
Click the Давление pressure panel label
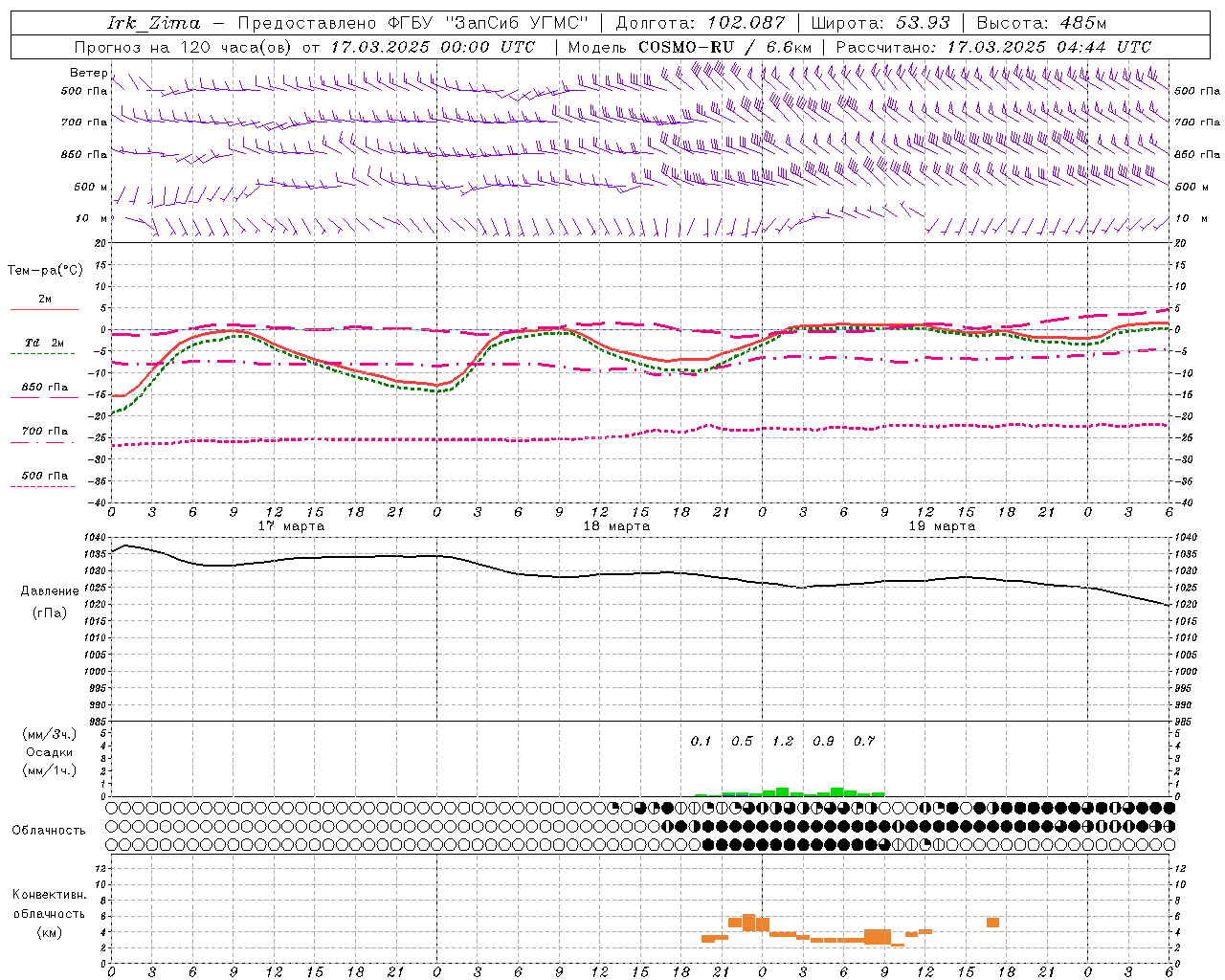pos(50,590)
